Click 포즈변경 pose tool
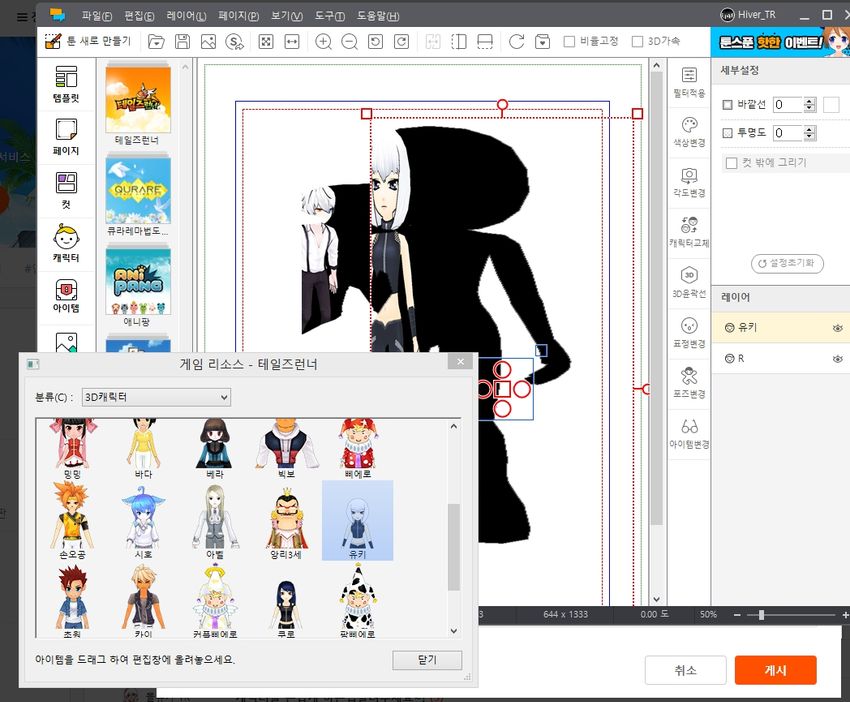 pos(689,383)
